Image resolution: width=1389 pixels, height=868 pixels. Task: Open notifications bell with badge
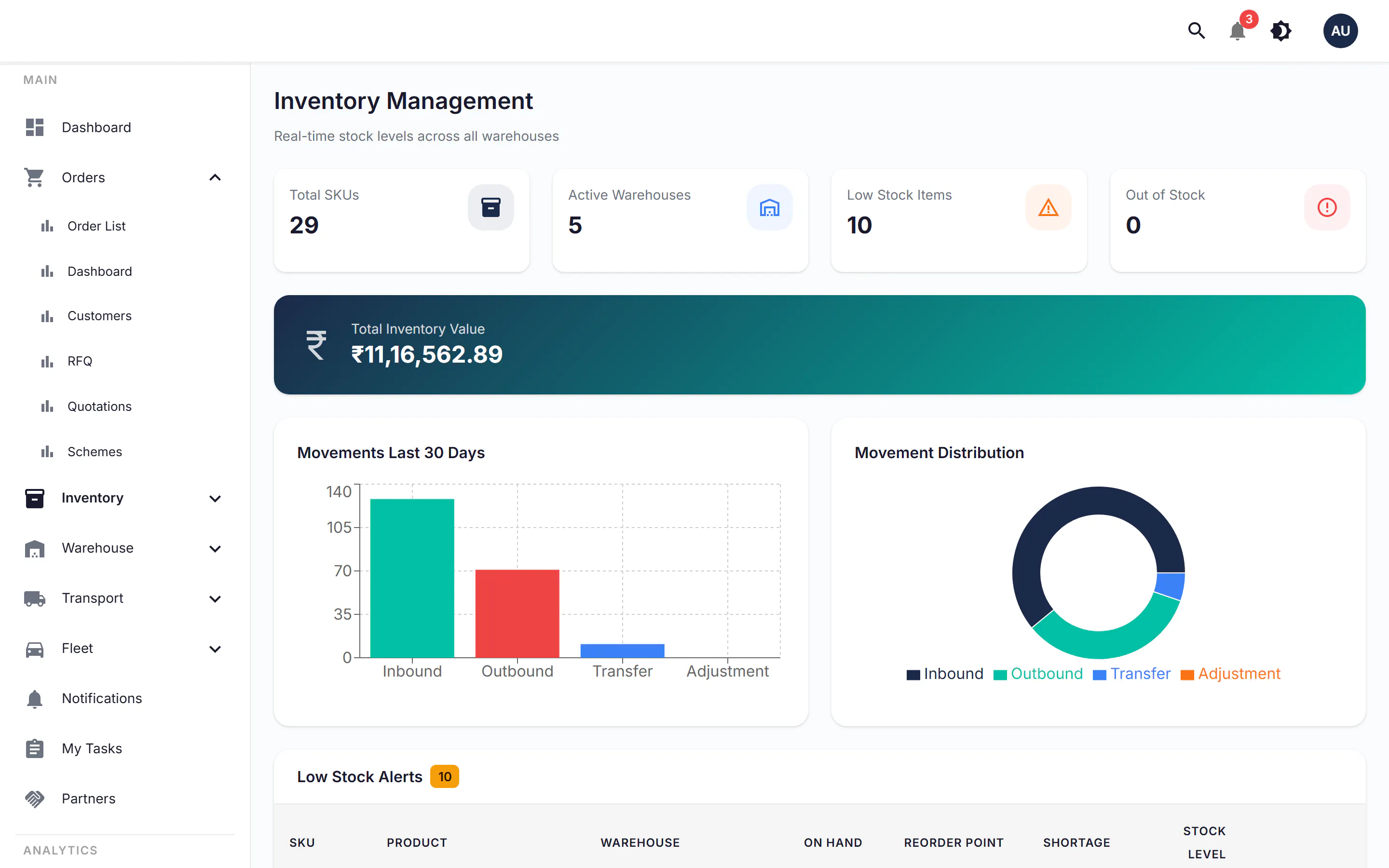[x=1238, y=30]
